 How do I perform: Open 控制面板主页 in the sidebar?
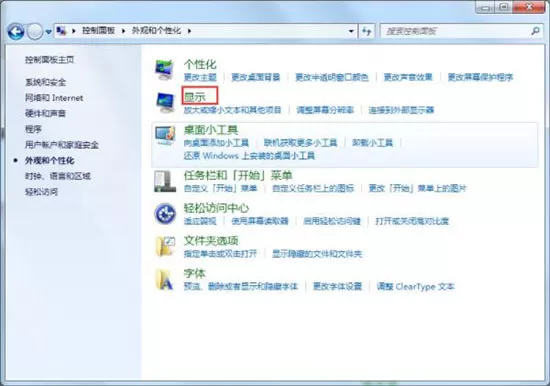[x=49, y=60]
